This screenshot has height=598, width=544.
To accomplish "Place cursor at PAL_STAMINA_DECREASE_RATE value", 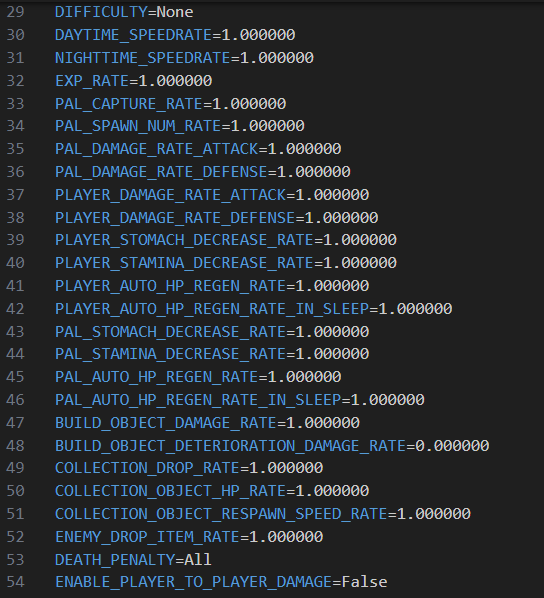I will (332, 354).
